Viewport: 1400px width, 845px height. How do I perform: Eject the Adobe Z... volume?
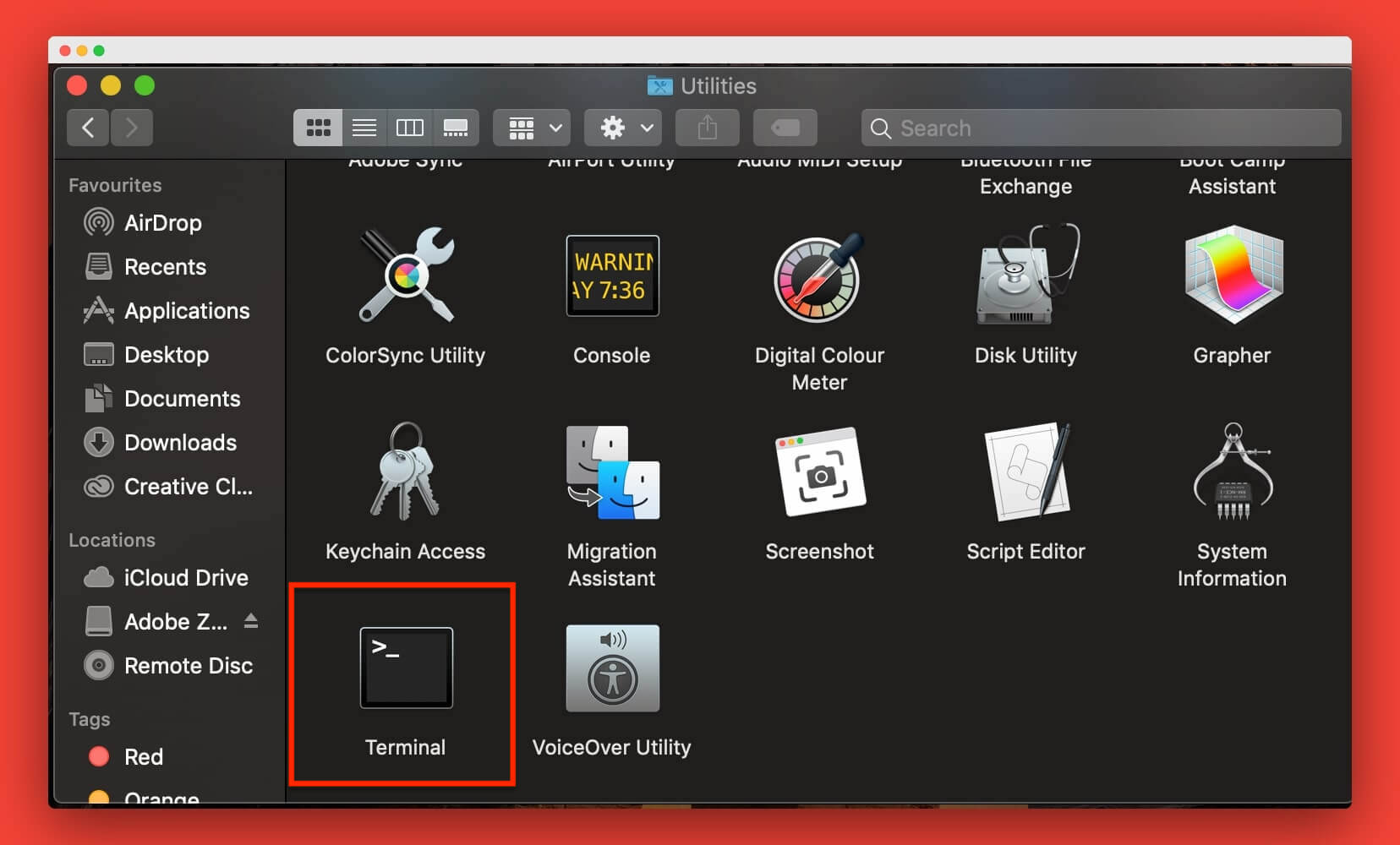click(250, 622)
